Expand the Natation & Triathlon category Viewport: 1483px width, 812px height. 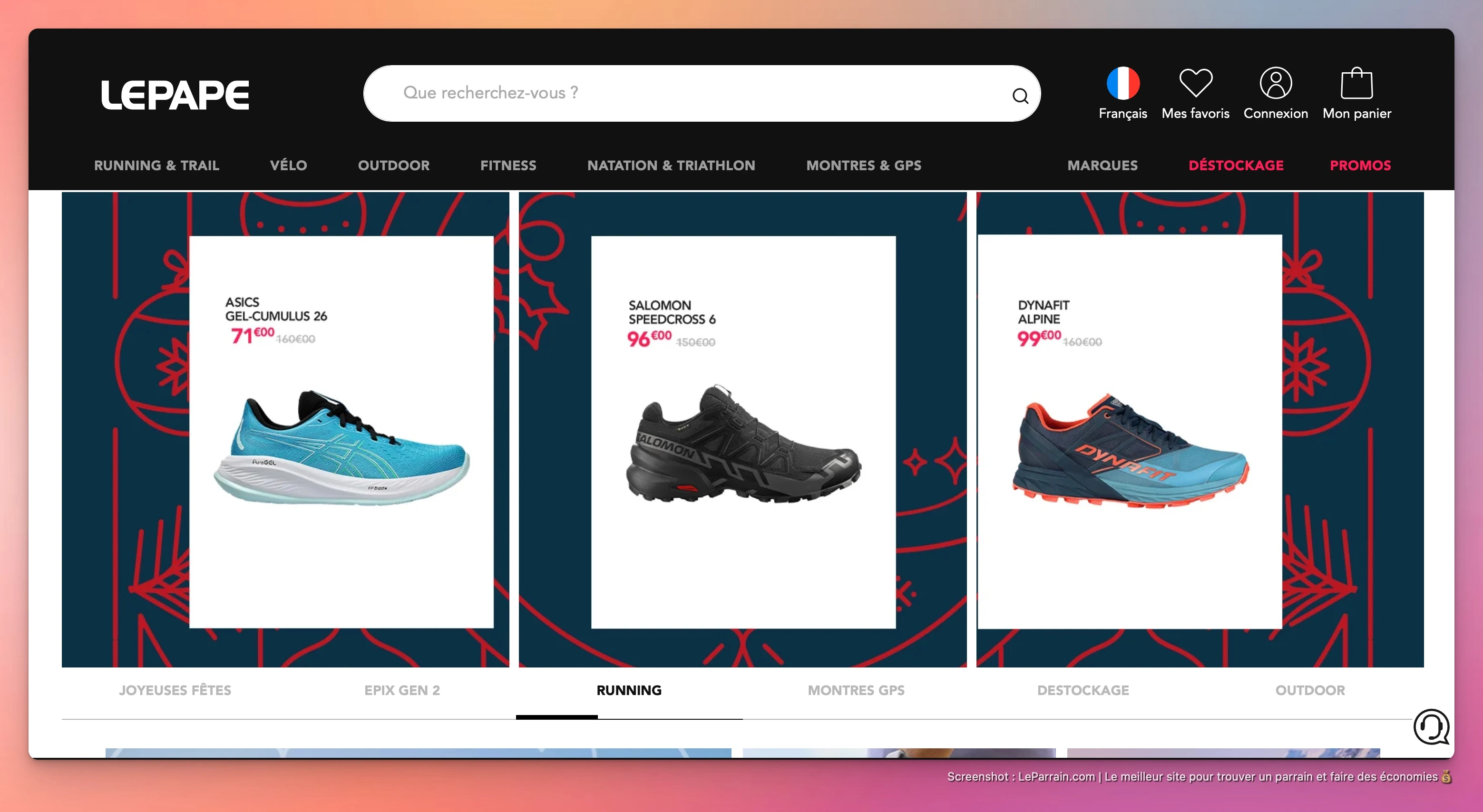(x=671, y=166)
